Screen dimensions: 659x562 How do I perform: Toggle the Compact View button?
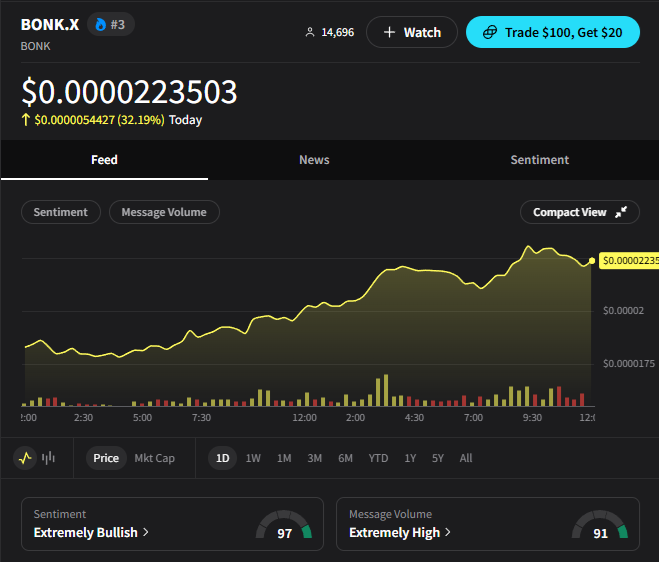[580, 212]
